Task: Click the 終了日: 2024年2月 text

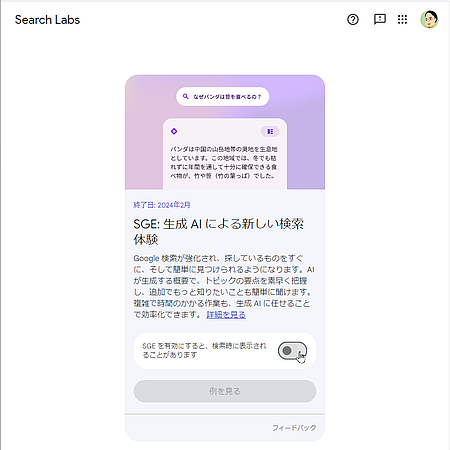Action: coord(162,205)
